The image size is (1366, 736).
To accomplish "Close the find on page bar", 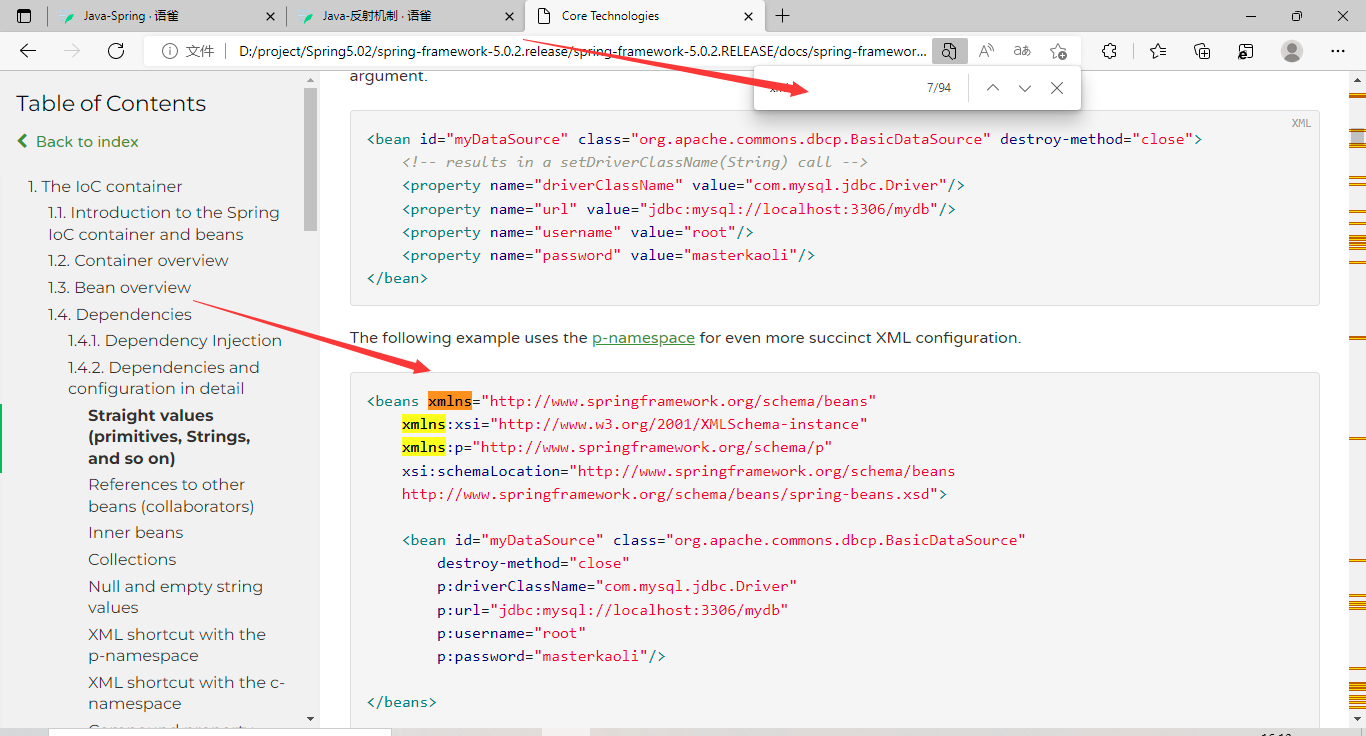I will click(1056, 88).
